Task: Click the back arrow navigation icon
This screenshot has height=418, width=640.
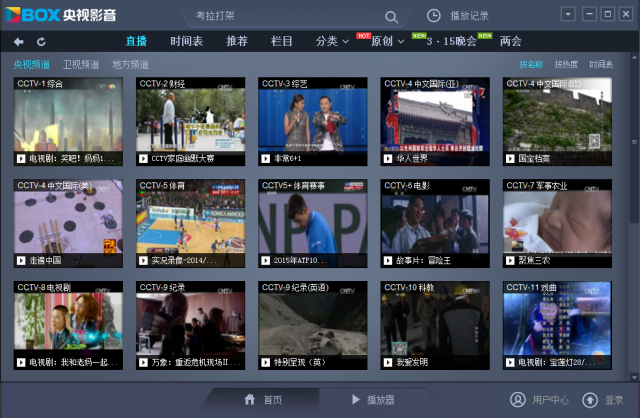Action: (19, 42)
